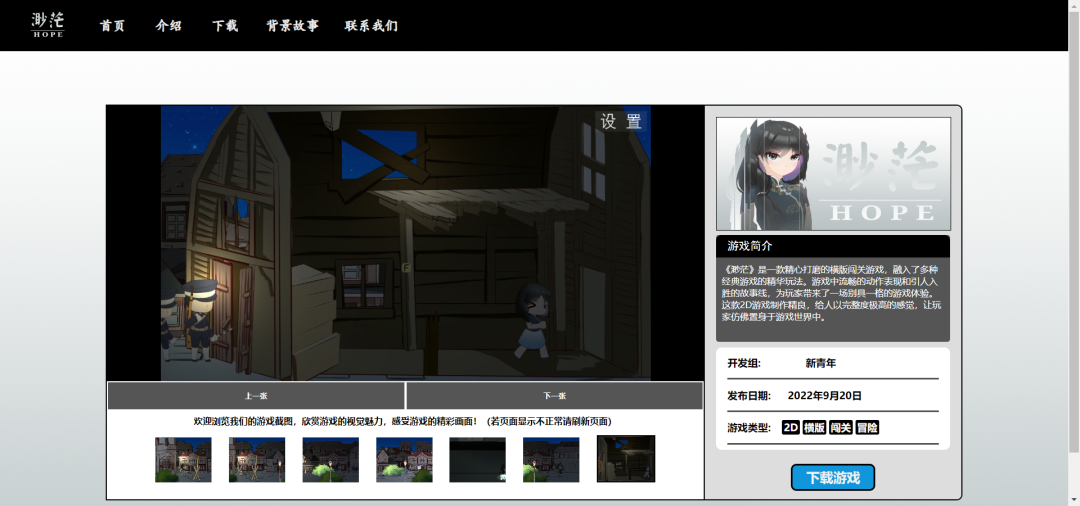Open the 下载 nav menu item

(x=225, y=26)
